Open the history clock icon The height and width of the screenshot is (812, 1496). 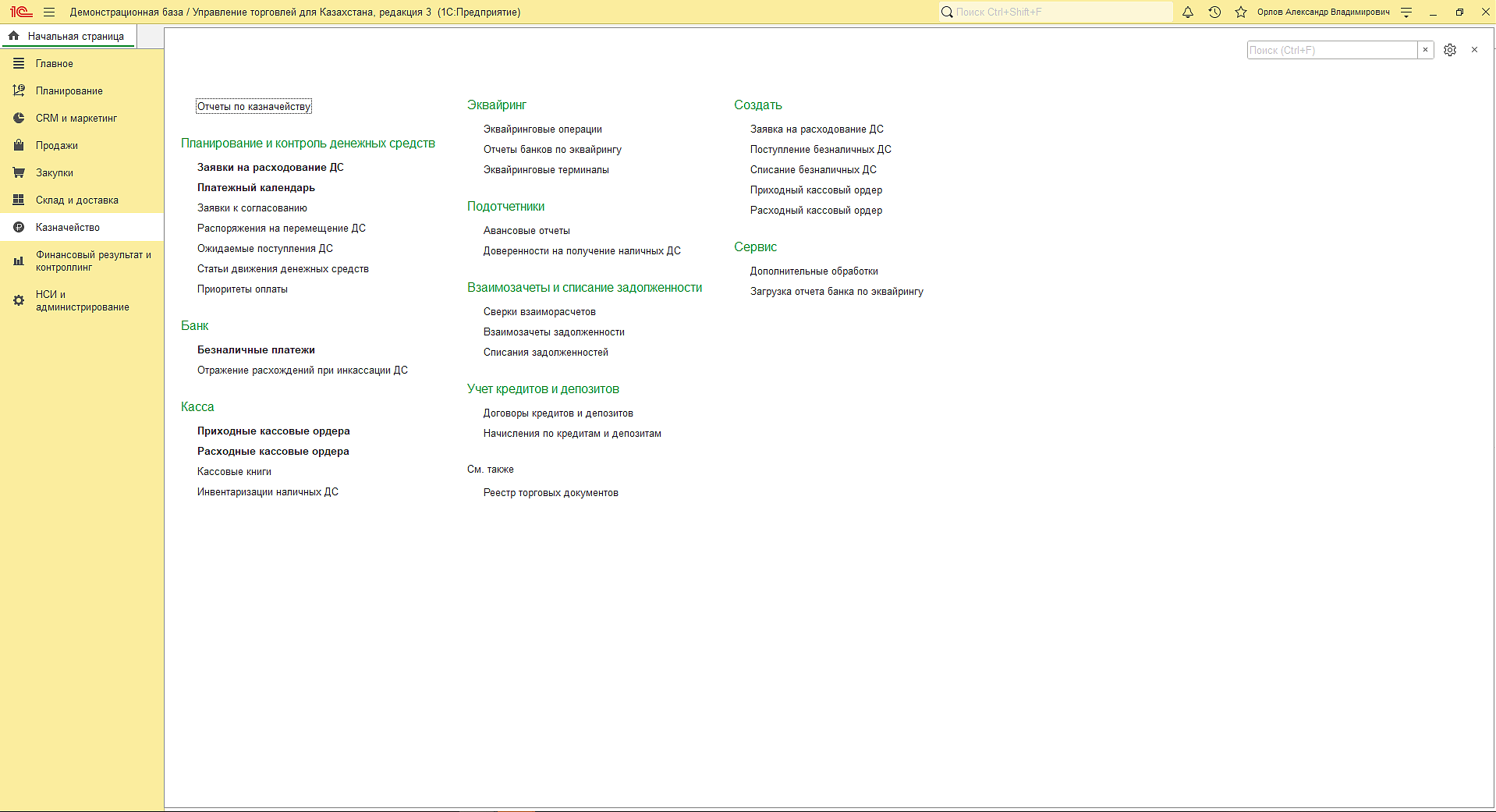(1214, 12)
